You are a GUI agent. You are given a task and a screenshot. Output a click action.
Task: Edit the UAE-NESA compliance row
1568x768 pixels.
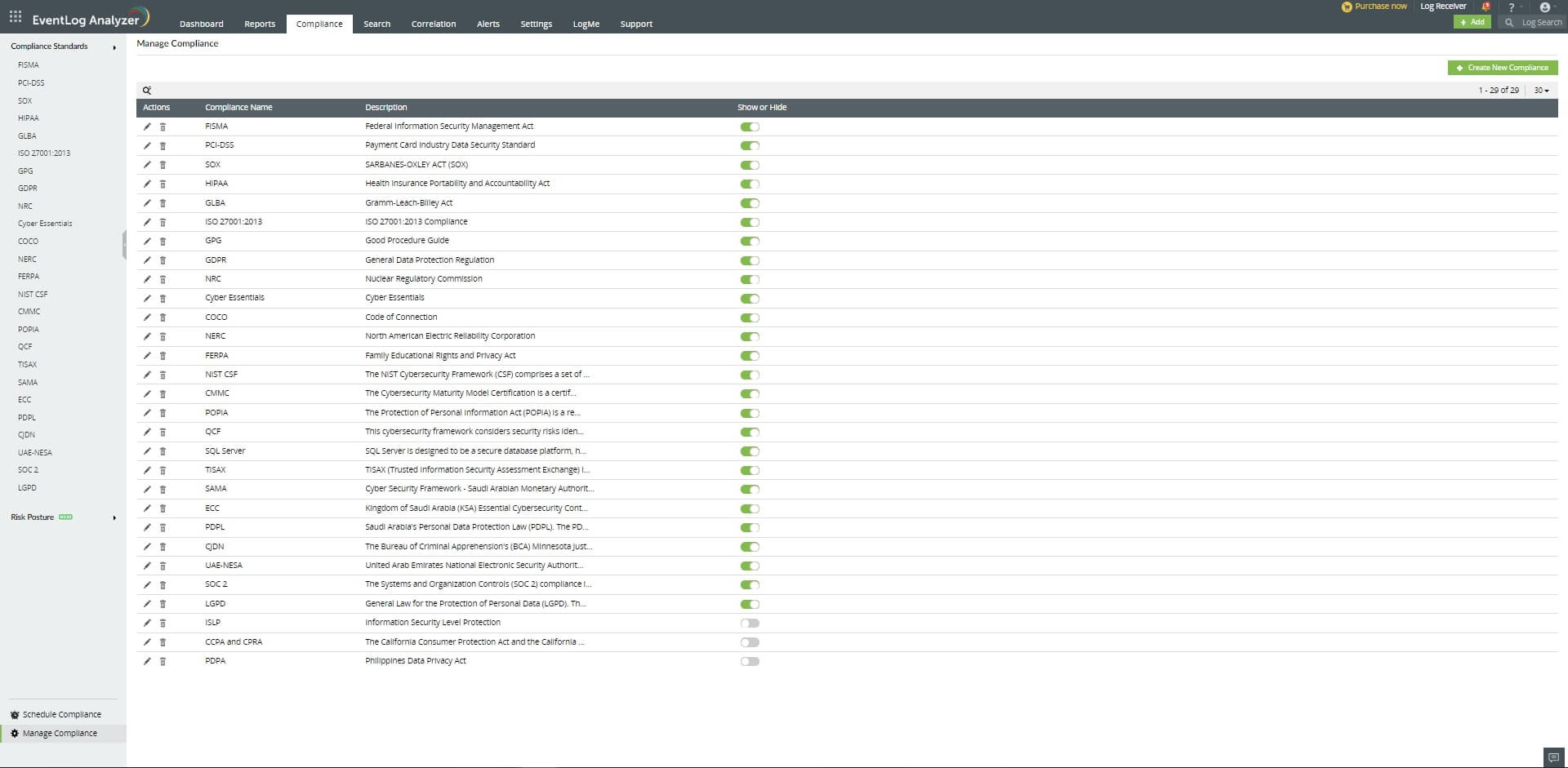pyautogui.click(x=147, y=566)
